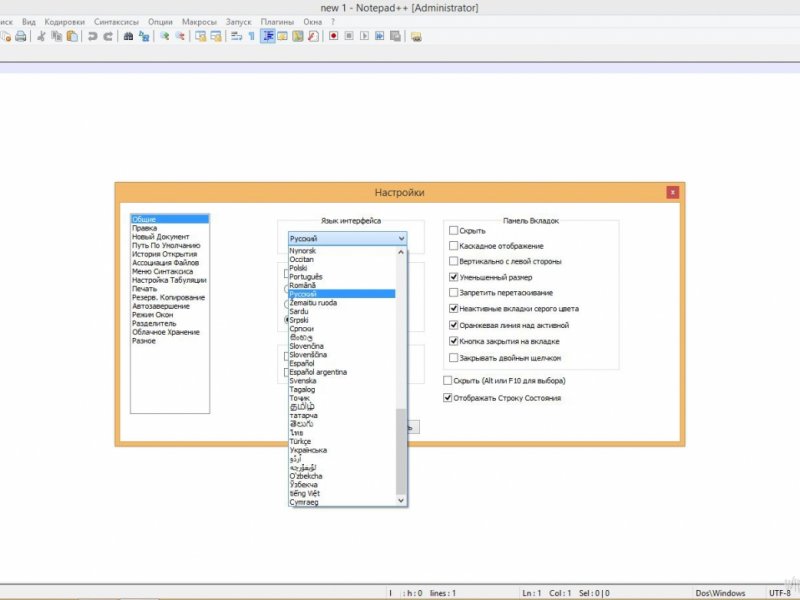Image resolution: width=800 pixels, height=600 pixels.
Task: Uncheck 'Оранжевая линия над активной'
Action: (x=453, y=325)
